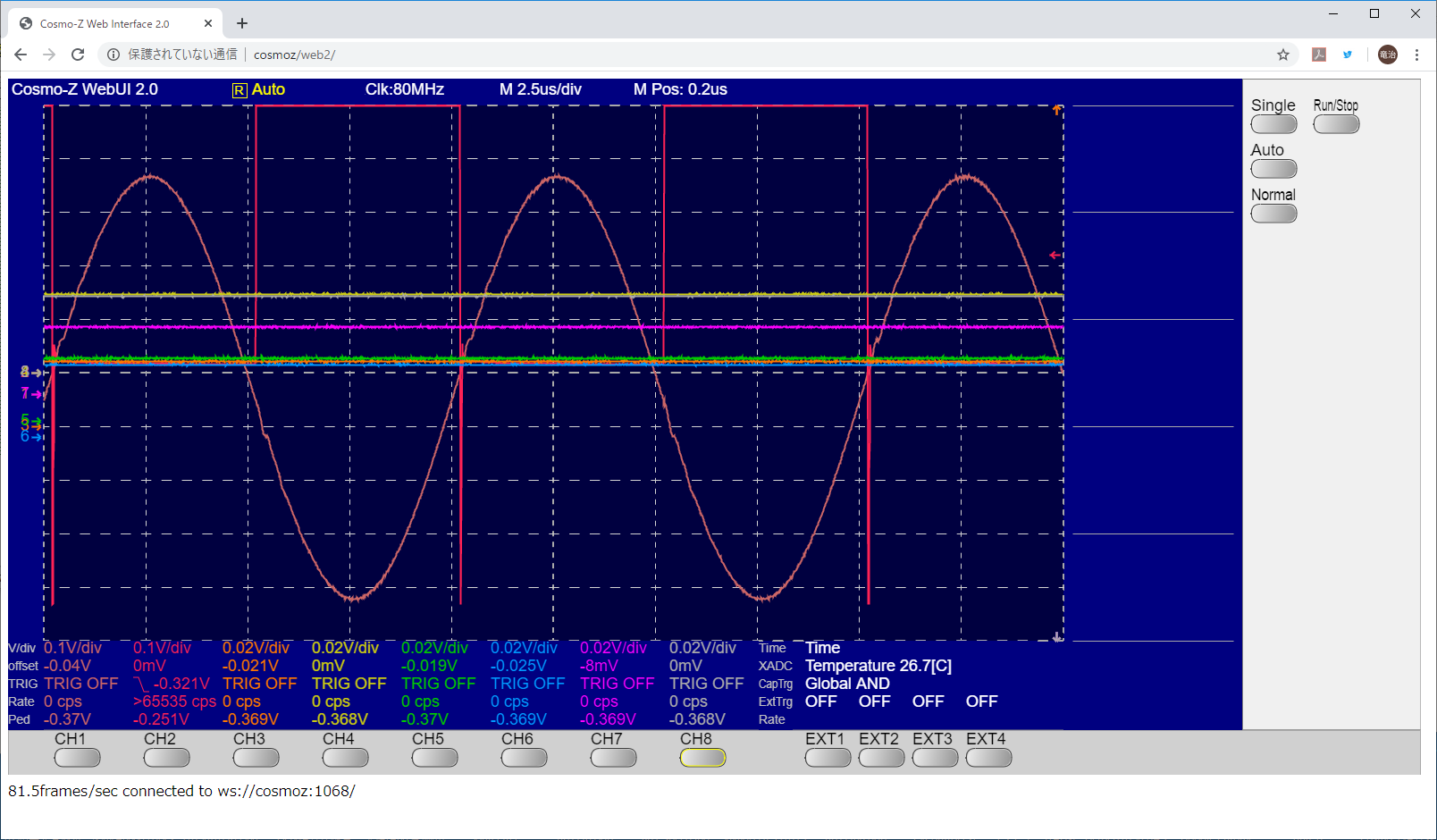Screen dimensions: 1437x840
Task: Open the PDF extension icon
Action: 1319,55
